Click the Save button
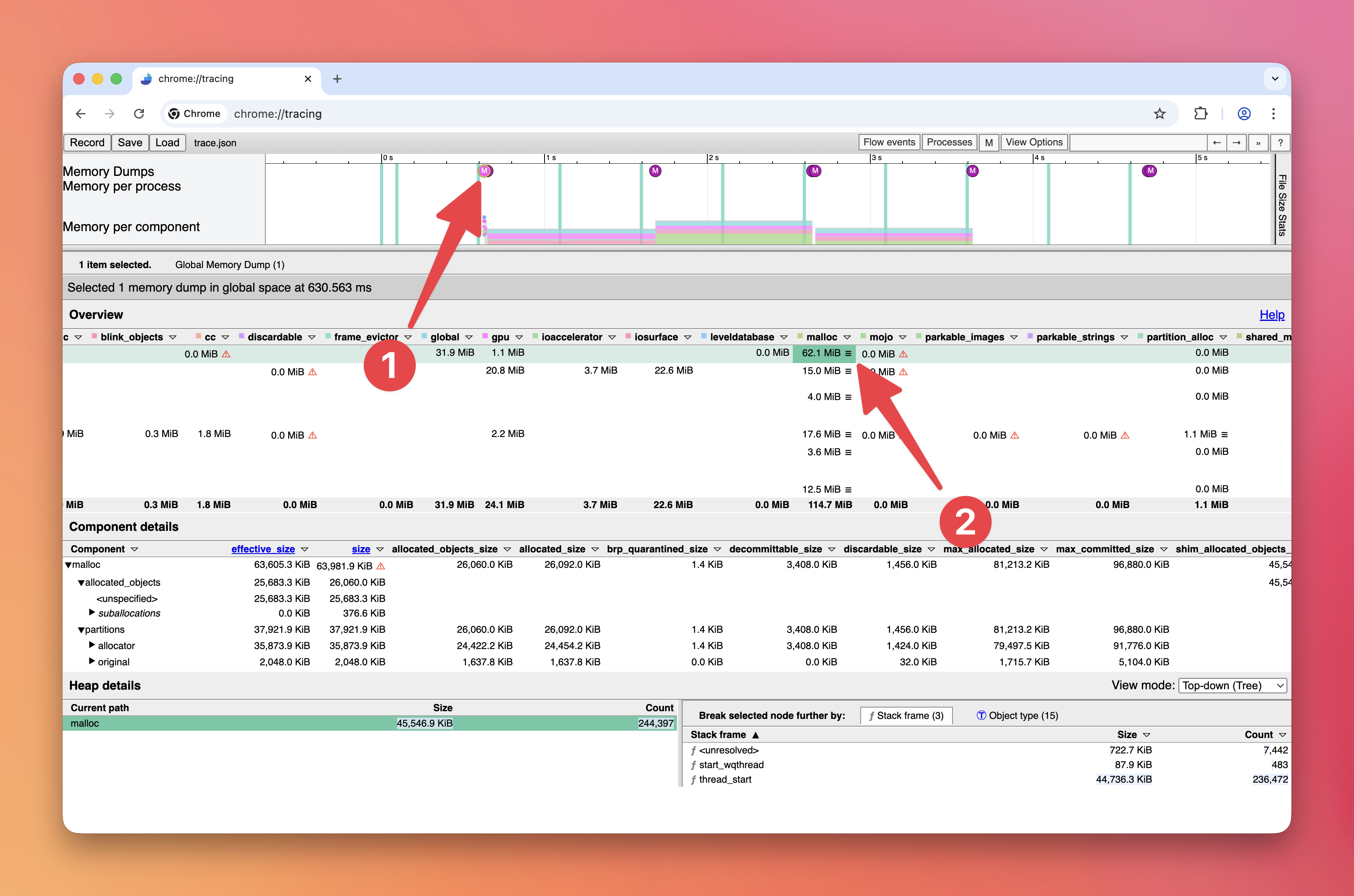The image size is (1354, 896). coord(130,142)
